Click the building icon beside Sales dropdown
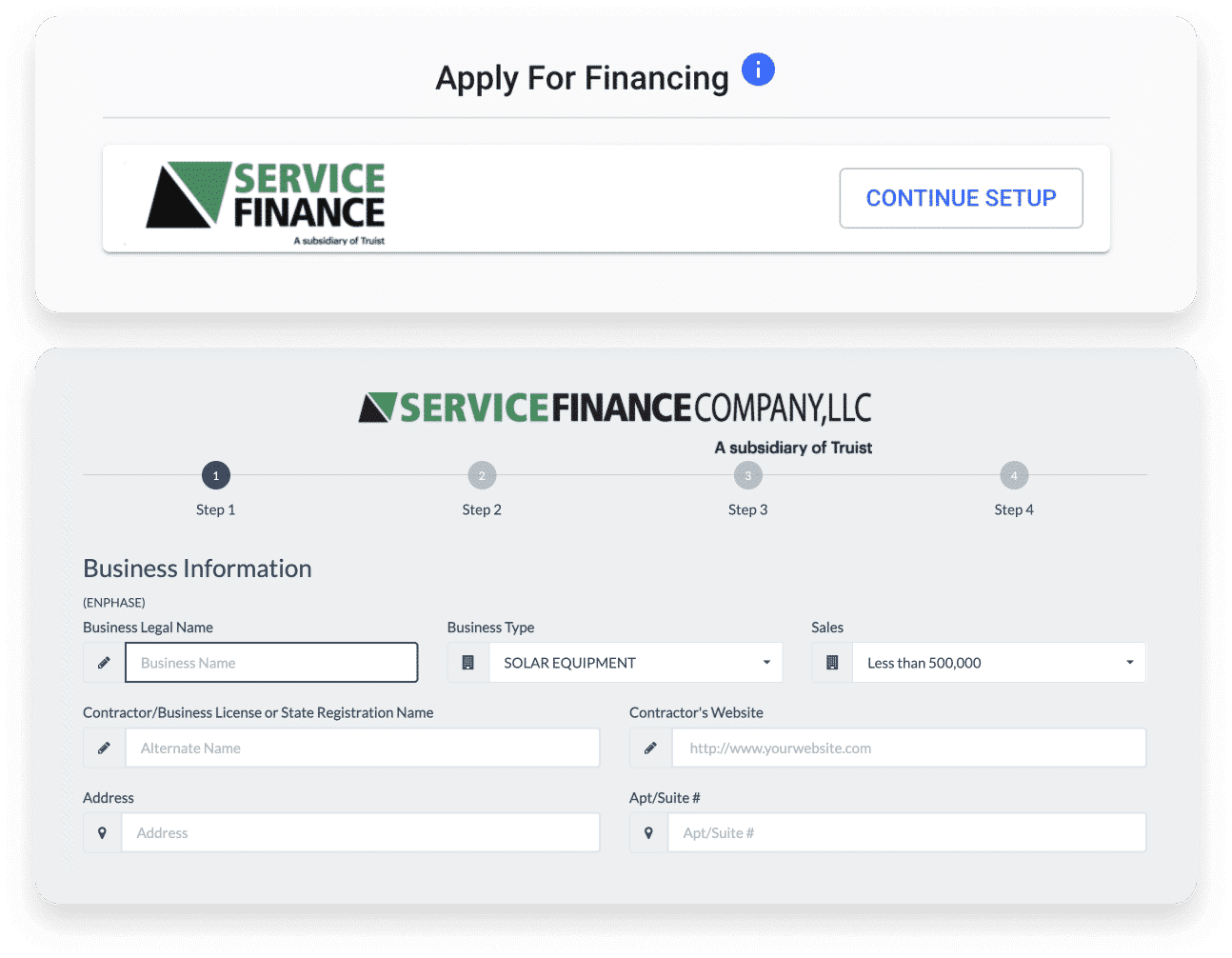This screenshot has width=1232, height=958. [x=832, y=663]
